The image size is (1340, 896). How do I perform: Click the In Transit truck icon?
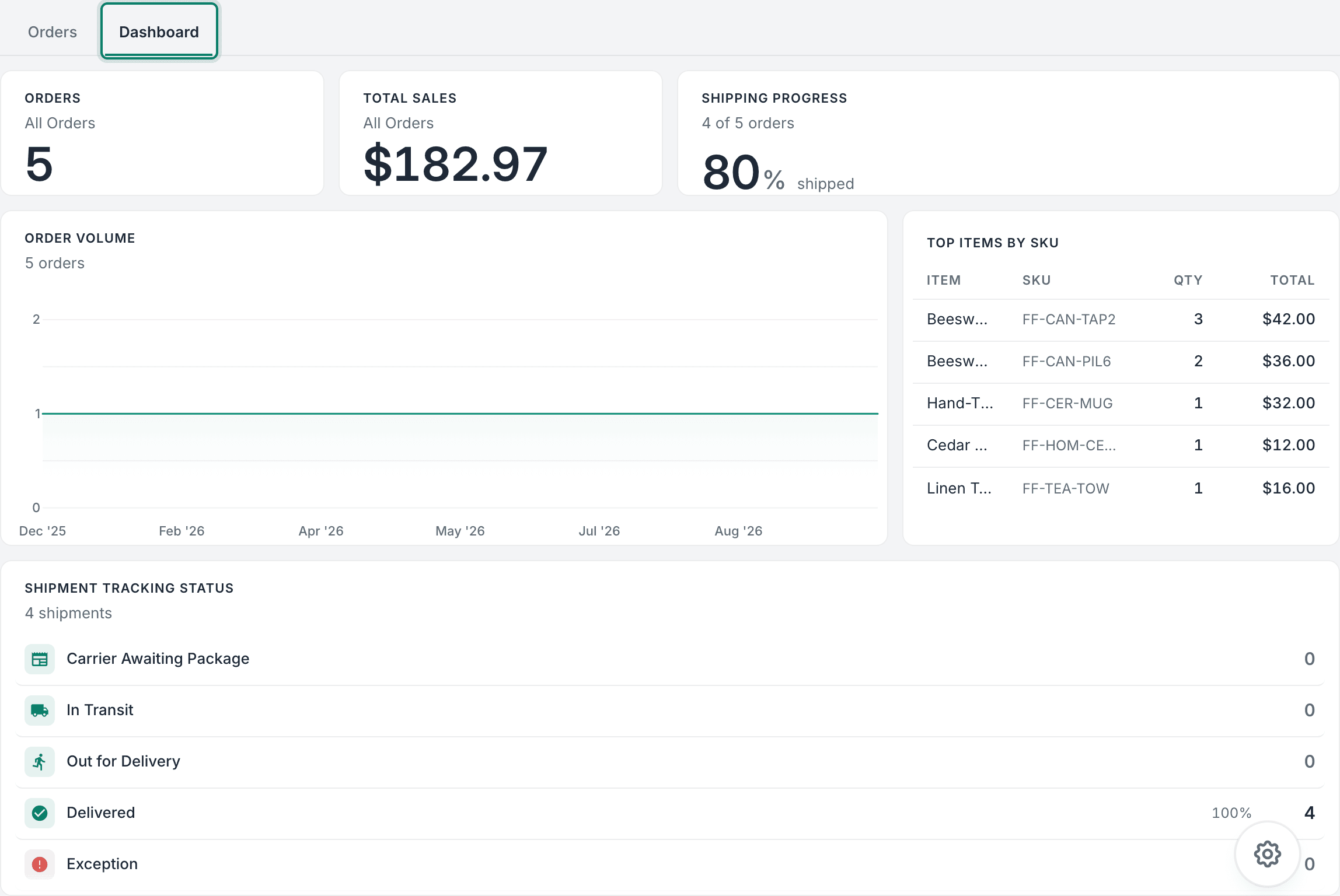point(40,710)
